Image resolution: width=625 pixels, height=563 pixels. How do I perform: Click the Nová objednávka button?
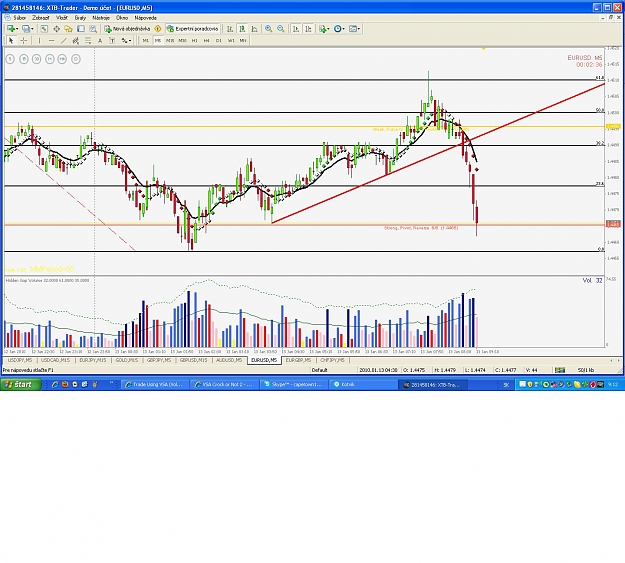click(x=128, y=29)
